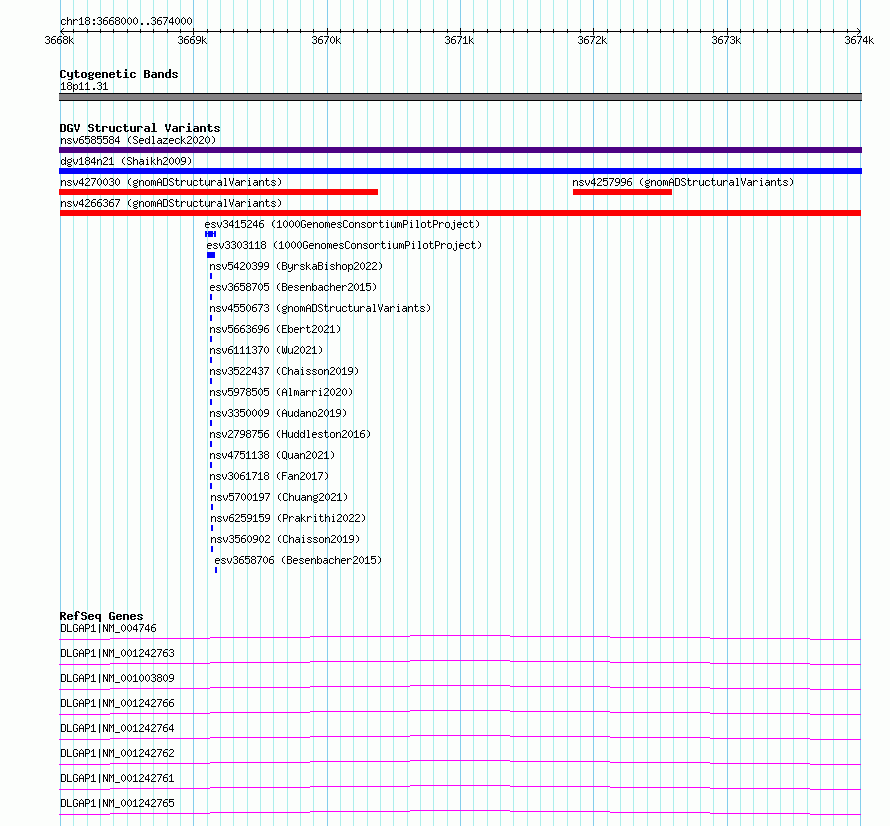
Task: Click the 3669k ruler tick label
Action: click(x=192, y=40)
